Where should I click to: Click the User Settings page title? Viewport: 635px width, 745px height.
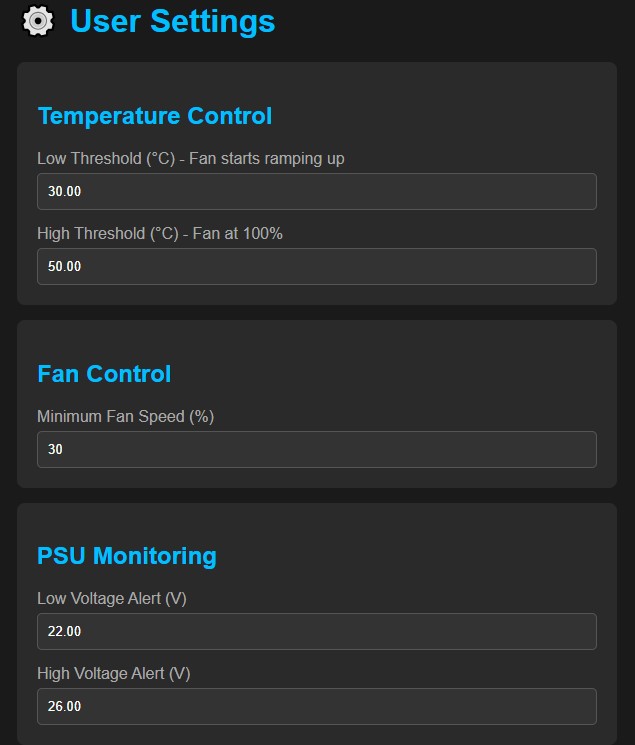click(172, 21)
